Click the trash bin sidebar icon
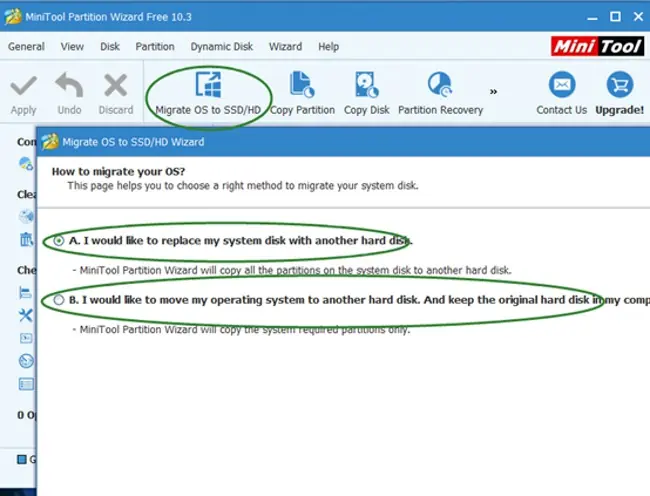The image size is (650, 496). (26, 239)
